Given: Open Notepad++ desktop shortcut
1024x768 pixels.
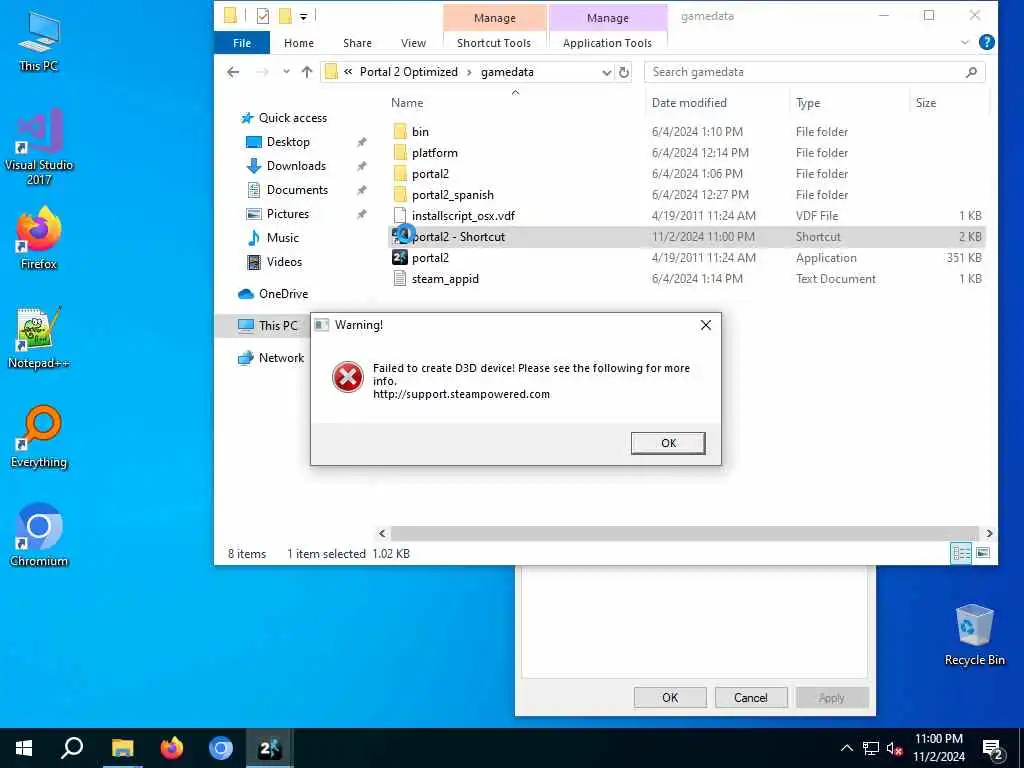Looking at the screenshot, I should point(39,338).
